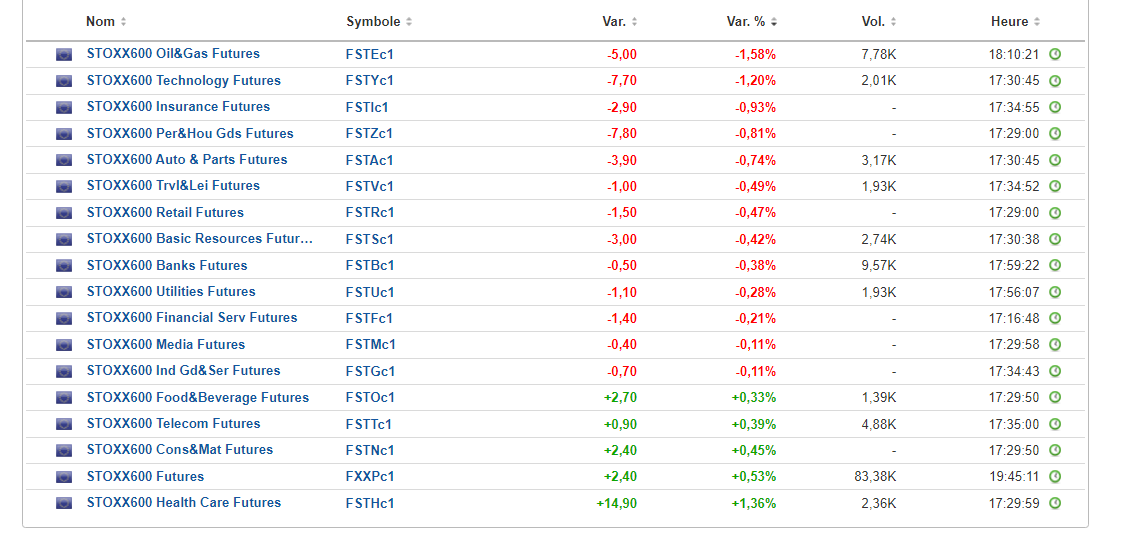Open the STOXX600 Futures link
The image size is (1134, 547).
pyautogui.click(x=145, y=477)
